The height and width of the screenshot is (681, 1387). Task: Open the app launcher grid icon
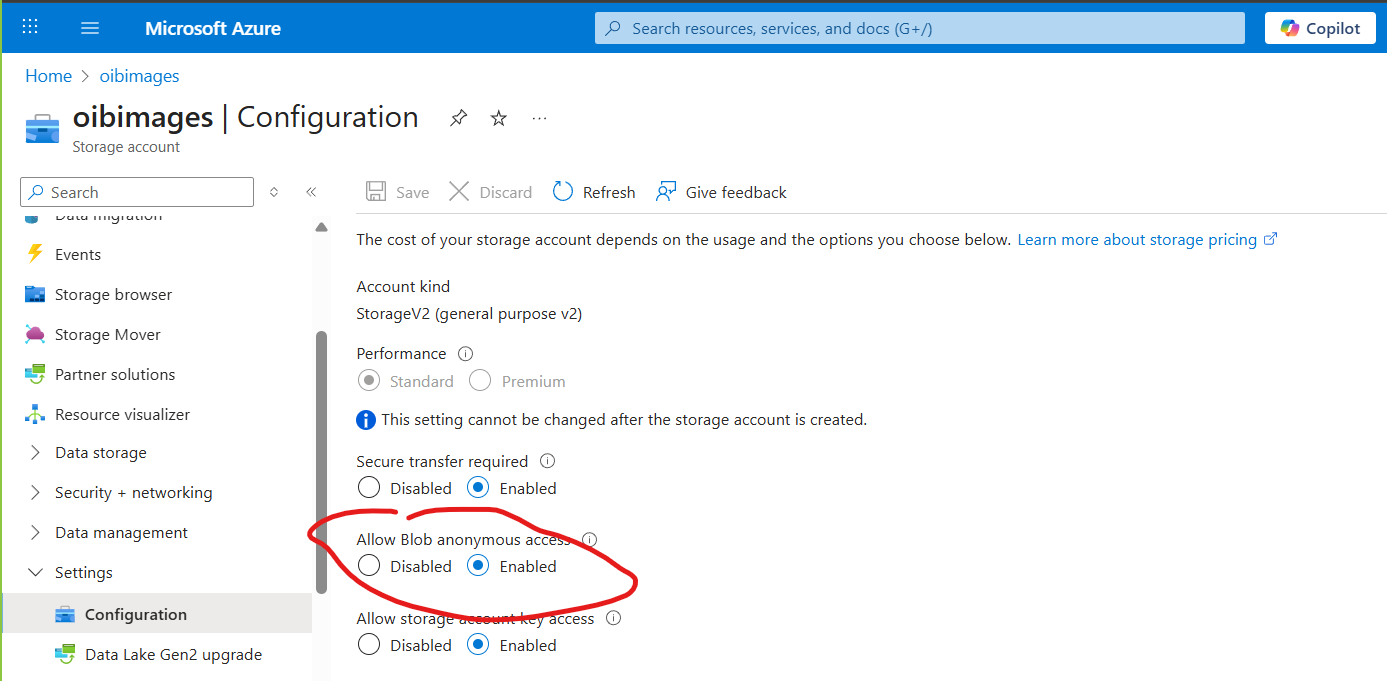pos(29,27)
